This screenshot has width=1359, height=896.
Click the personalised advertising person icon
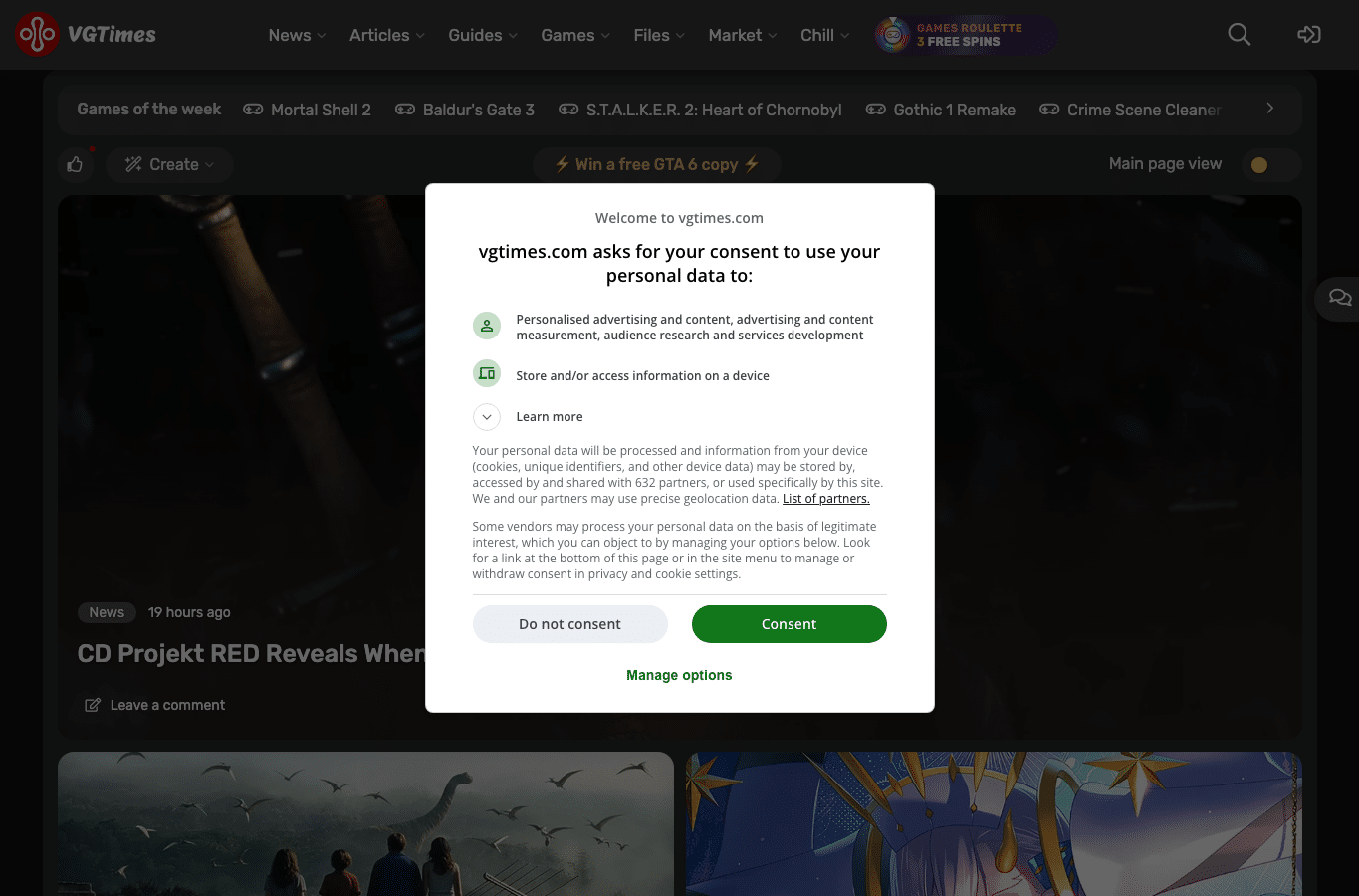(x=487, y=326)
